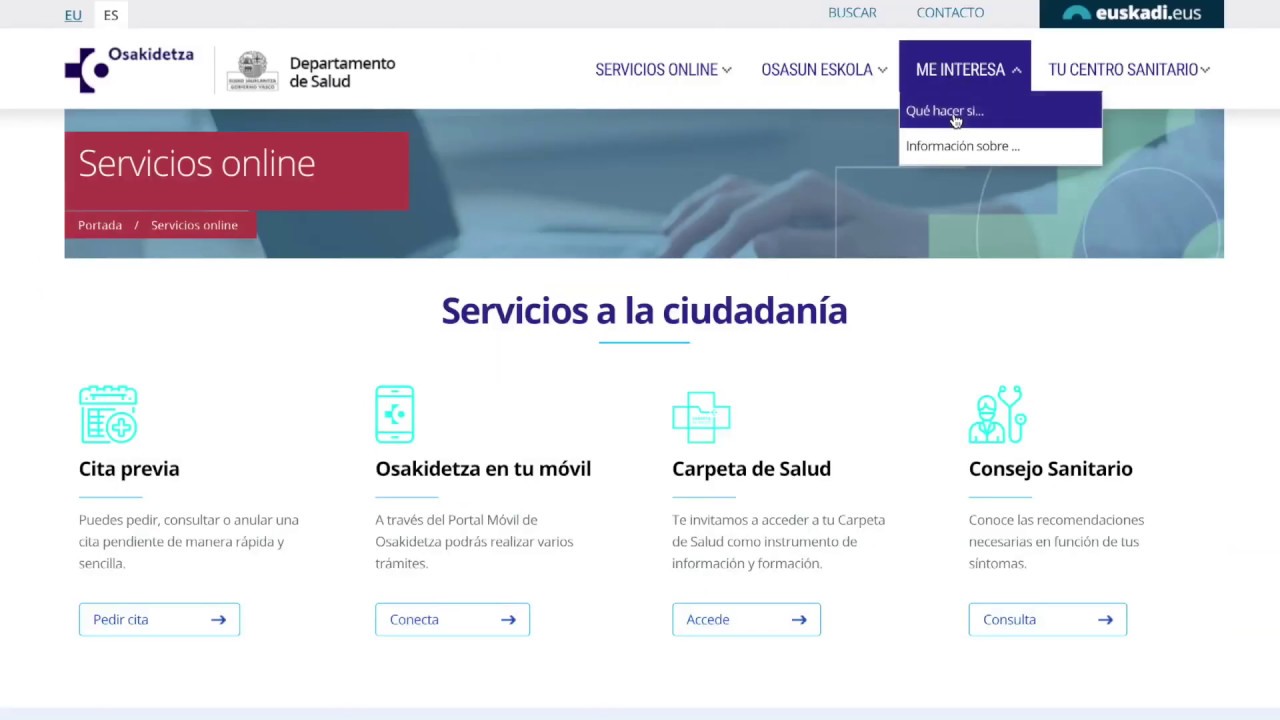Click the 'Conoce las recomendaciones' description
This screenshot has width=1280, height=720.
(x=1056, y=542)
